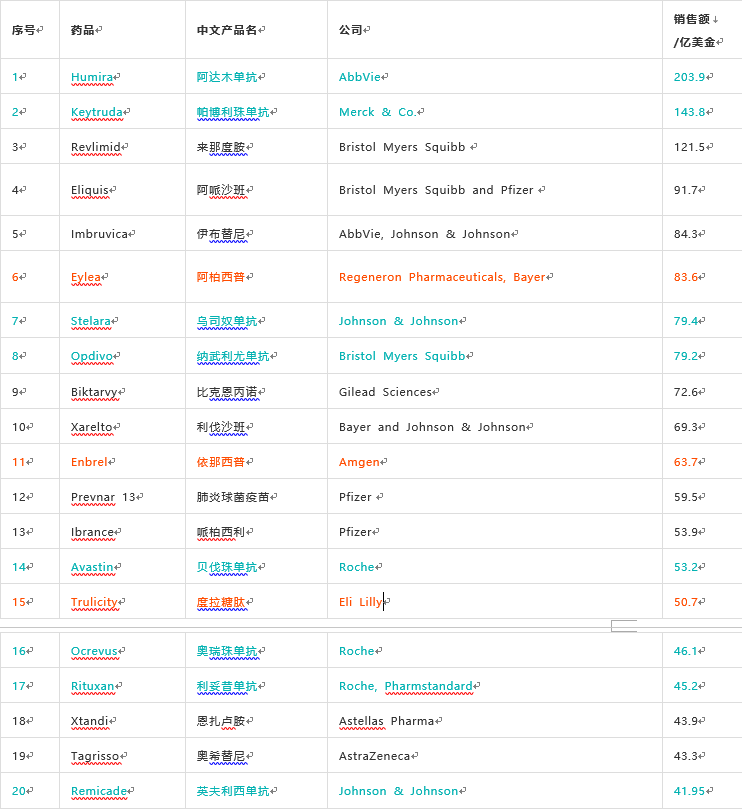This screenshot has width=742, height=810.
Task: Click the Trulicity drug name
Action: tap(95, 602)
